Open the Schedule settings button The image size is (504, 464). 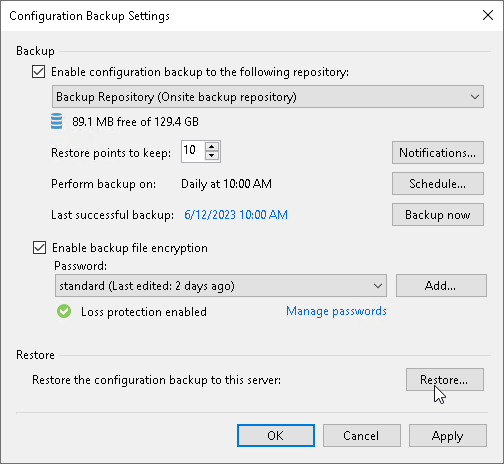(x=438, y=184)
